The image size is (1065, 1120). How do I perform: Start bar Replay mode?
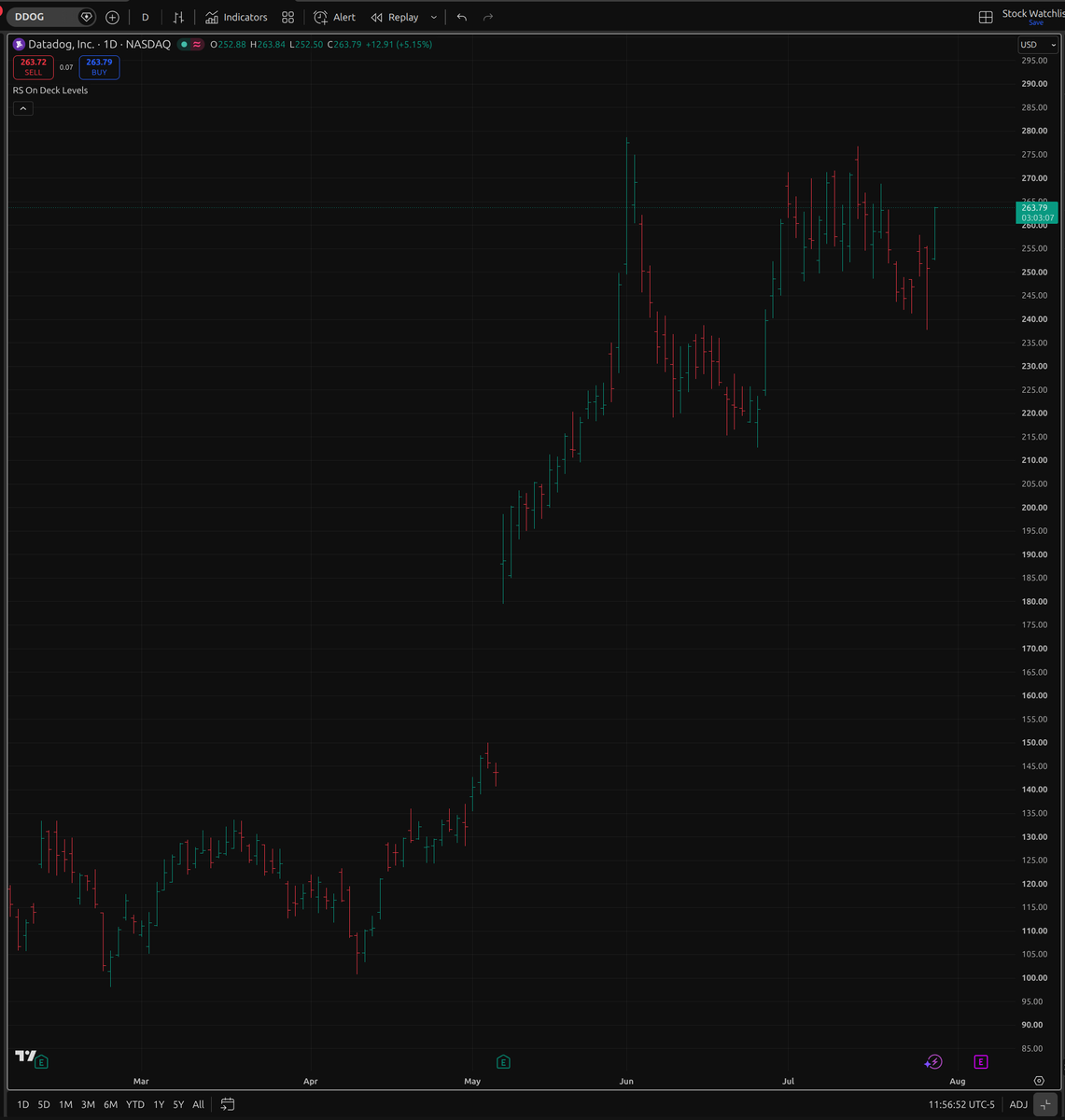(x=395, y=17)
